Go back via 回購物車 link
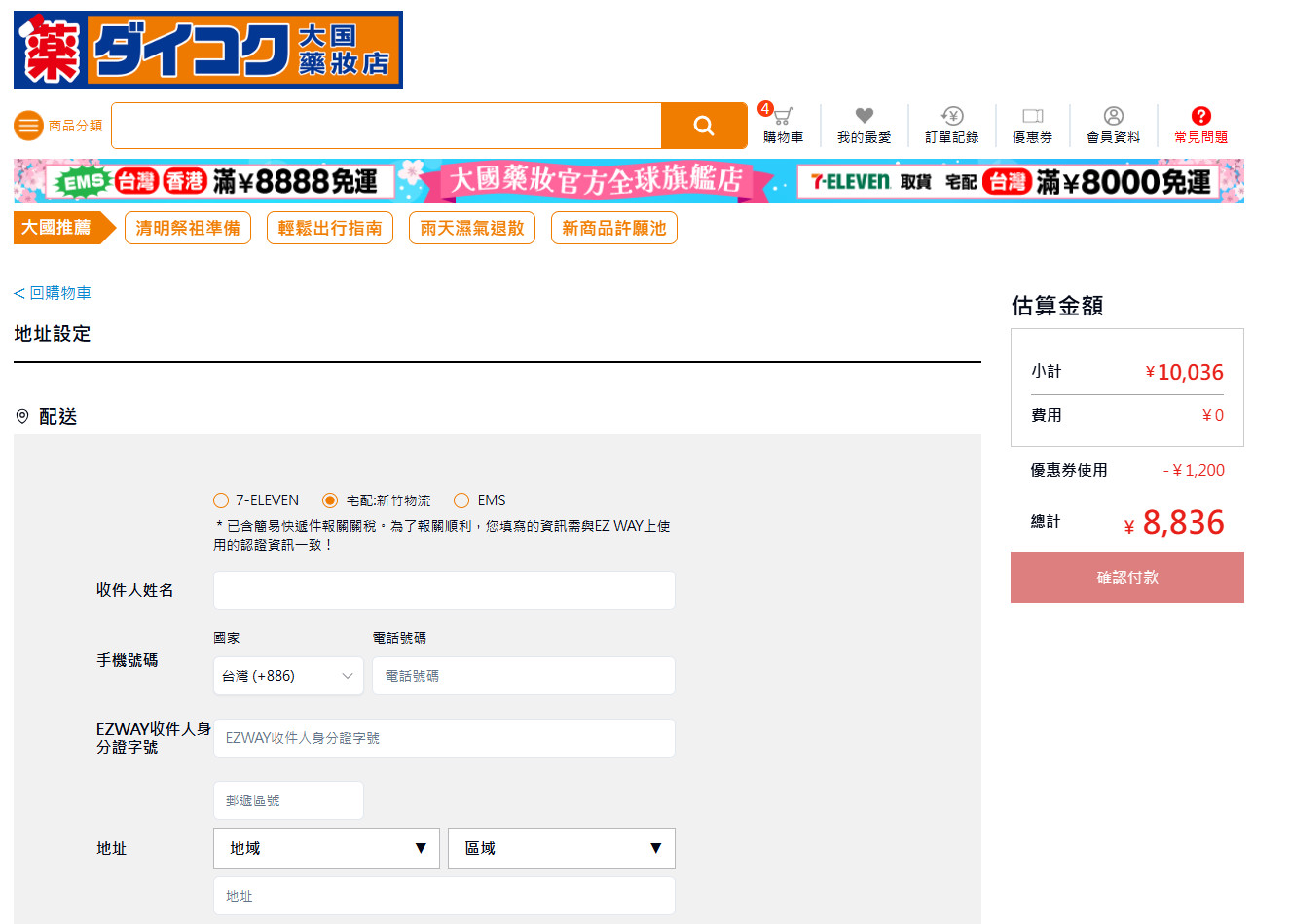 coord(53,293)
